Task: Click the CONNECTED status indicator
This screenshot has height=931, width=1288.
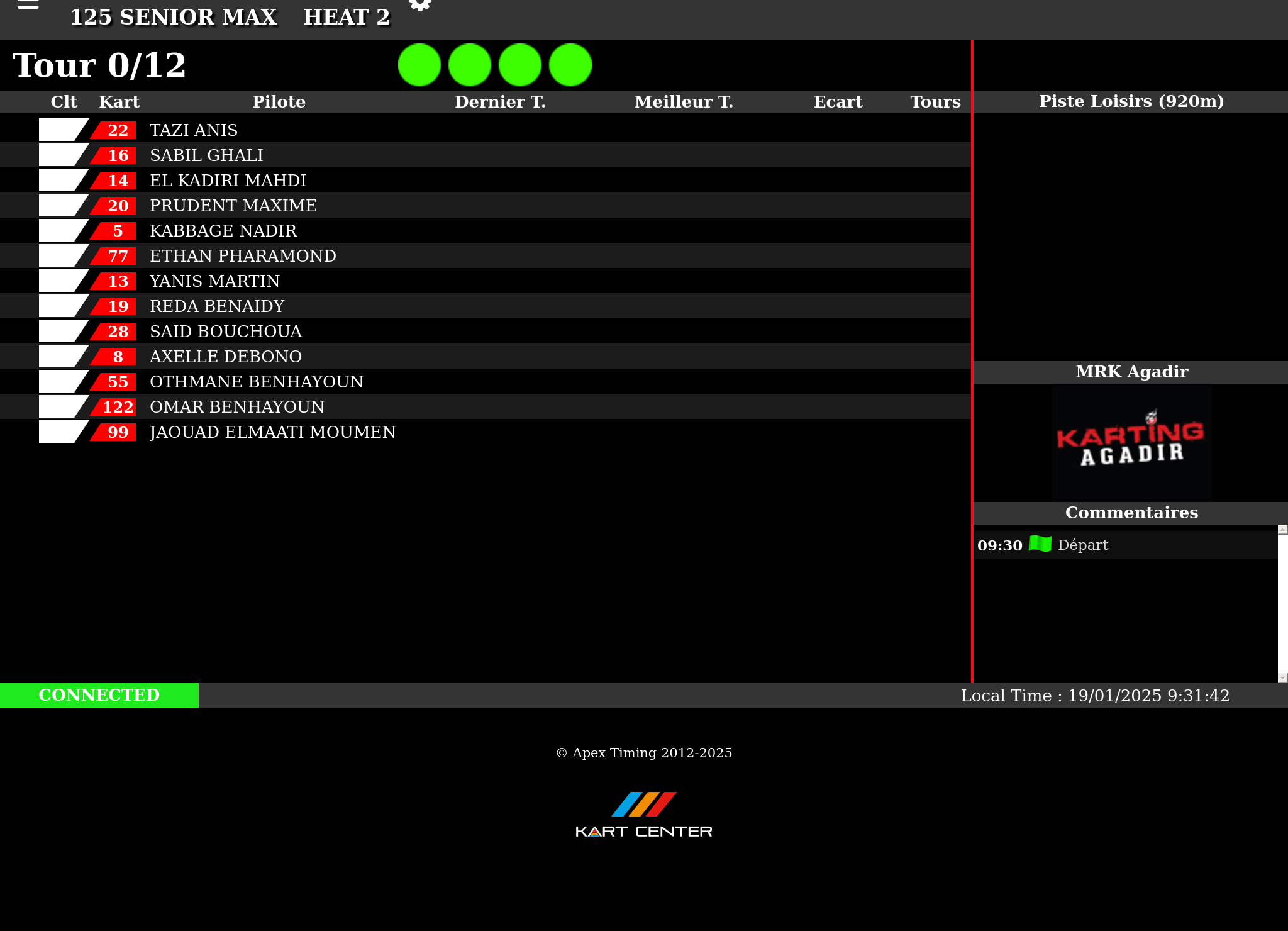Action: (x=99, y=695)
